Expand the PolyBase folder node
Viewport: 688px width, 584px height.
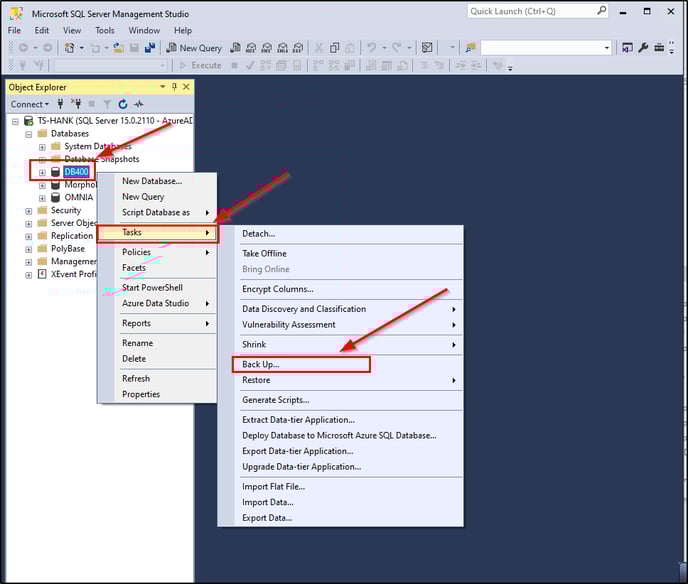pos(29,249)
